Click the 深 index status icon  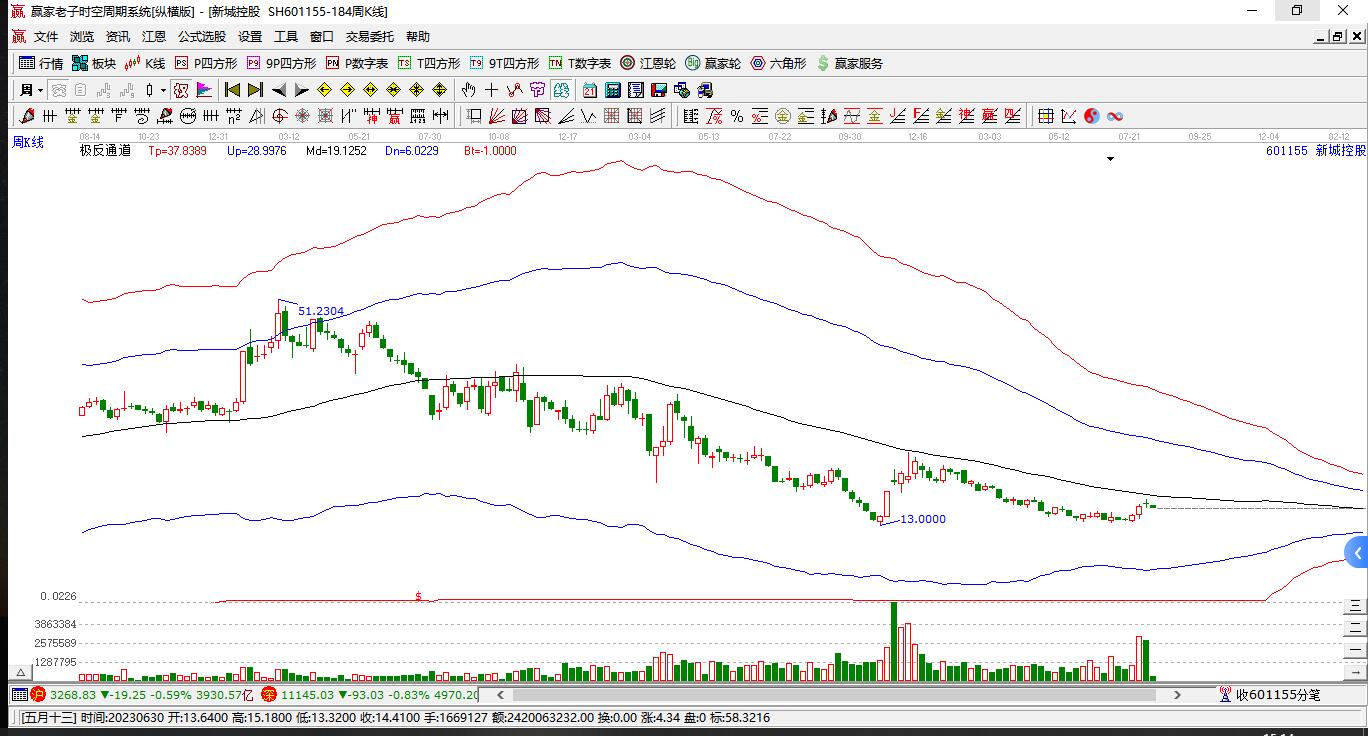tap(268, 694)
